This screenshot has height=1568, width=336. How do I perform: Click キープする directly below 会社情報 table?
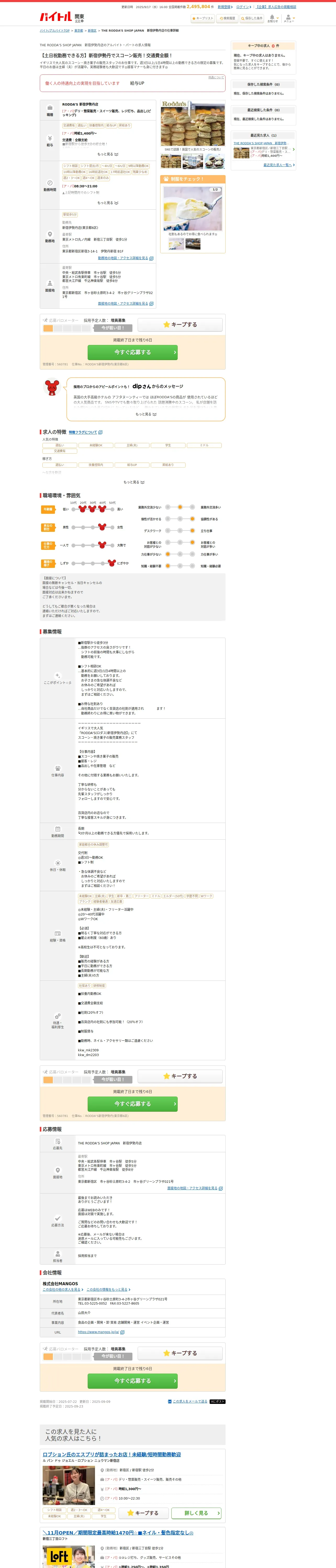point(180,1353)
